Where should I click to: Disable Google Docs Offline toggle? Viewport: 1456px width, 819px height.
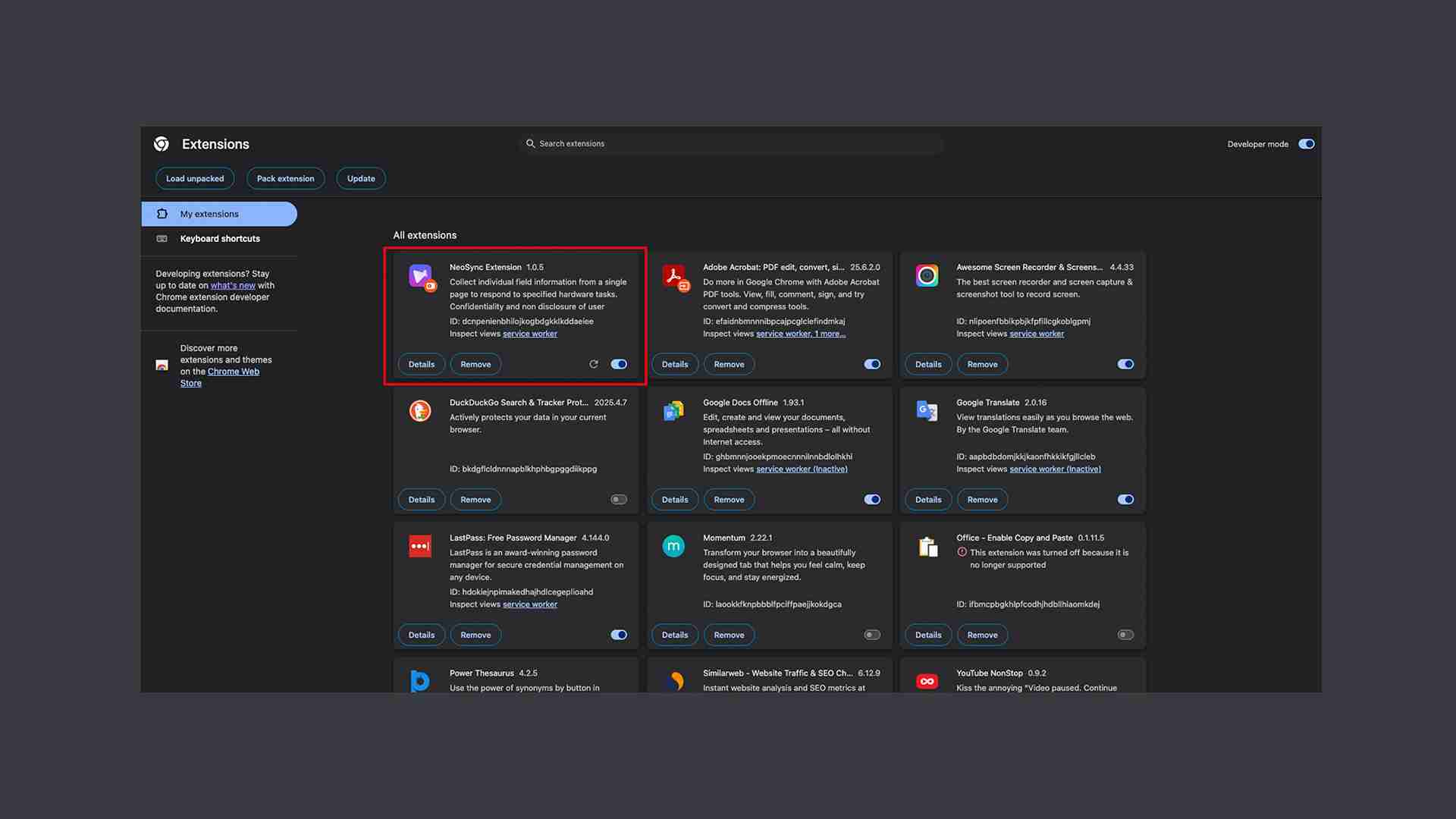click(872, 500)
